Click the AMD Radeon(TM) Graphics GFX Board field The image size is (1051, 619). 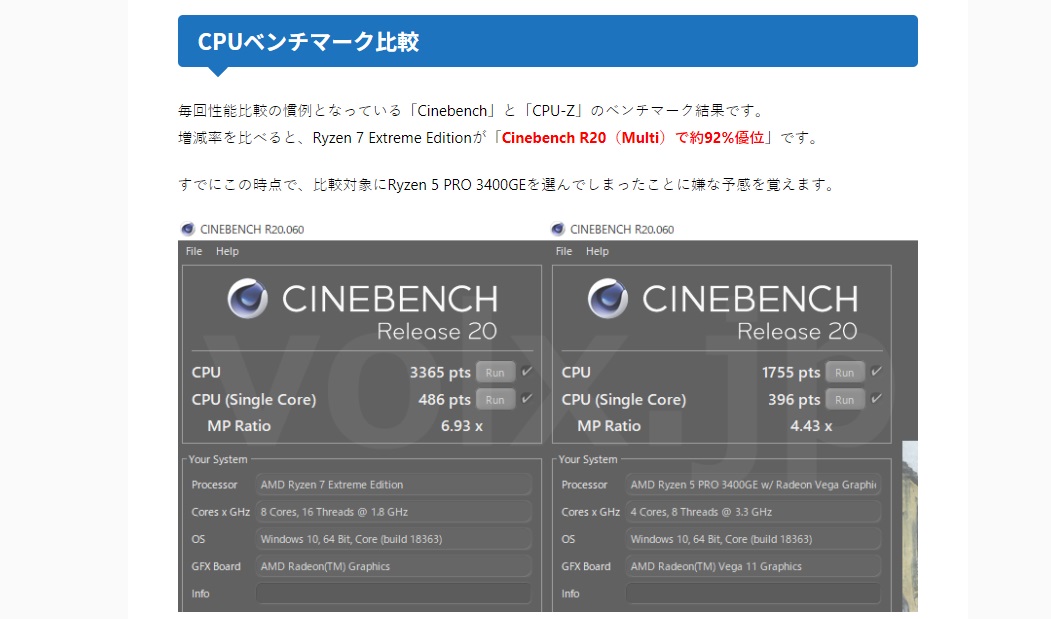(x=393, y=566)
